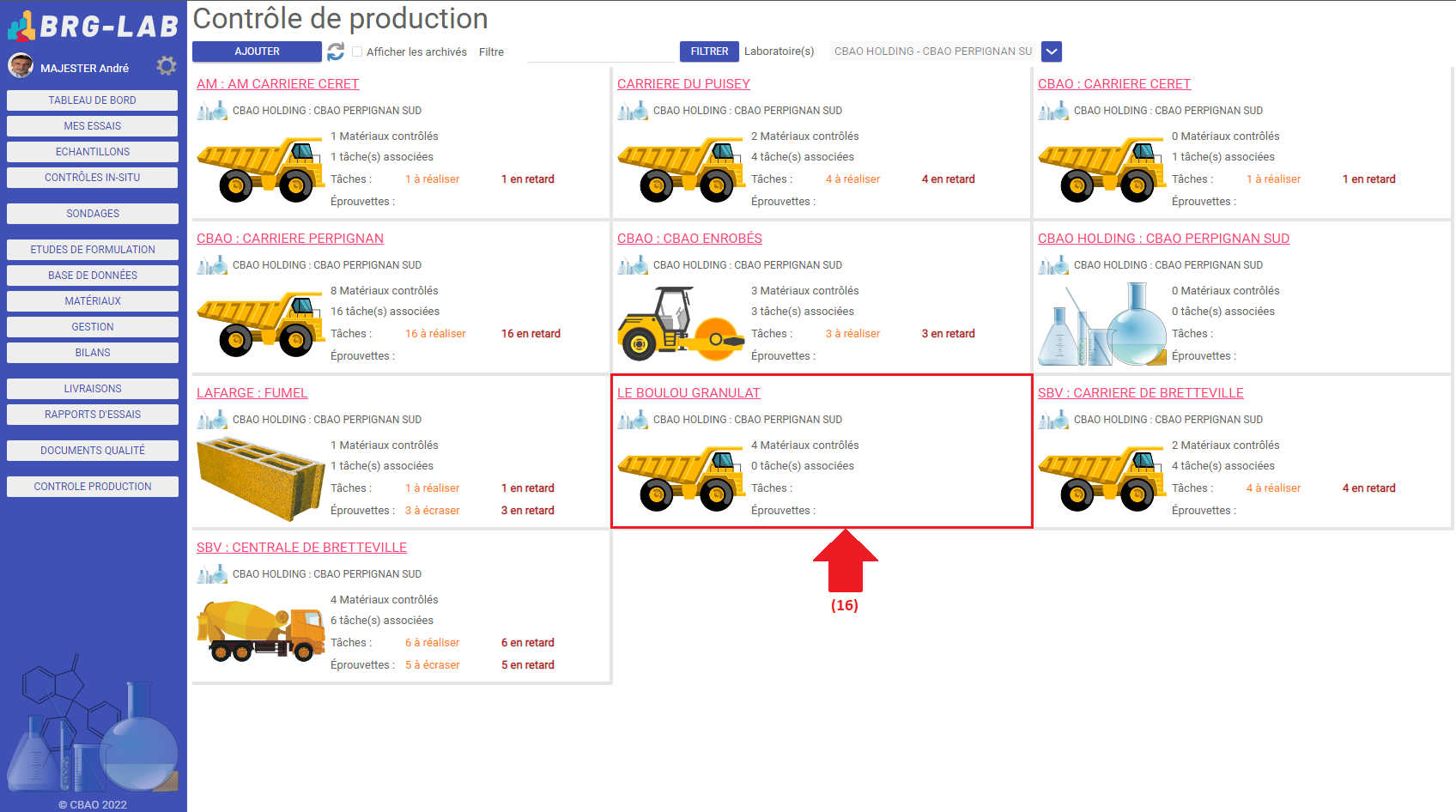This screenshot has width=1456, height=812.
Task: Click the laboratory icon in CARRIERE PERPIGNAN card
Action: pyautogui.click(x=212, y=265)
